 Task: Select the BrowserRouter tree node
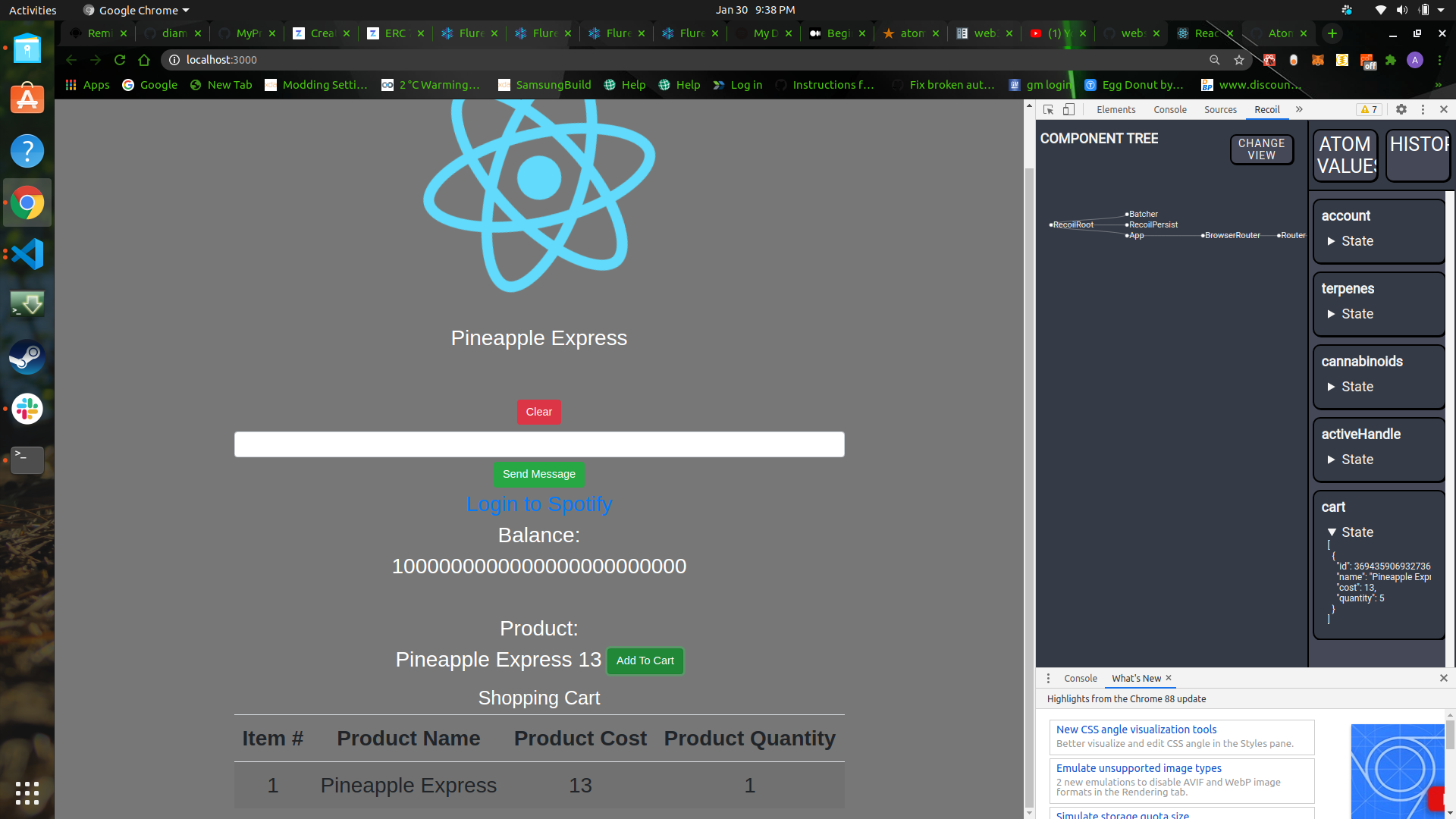[x=1231, y=235]
